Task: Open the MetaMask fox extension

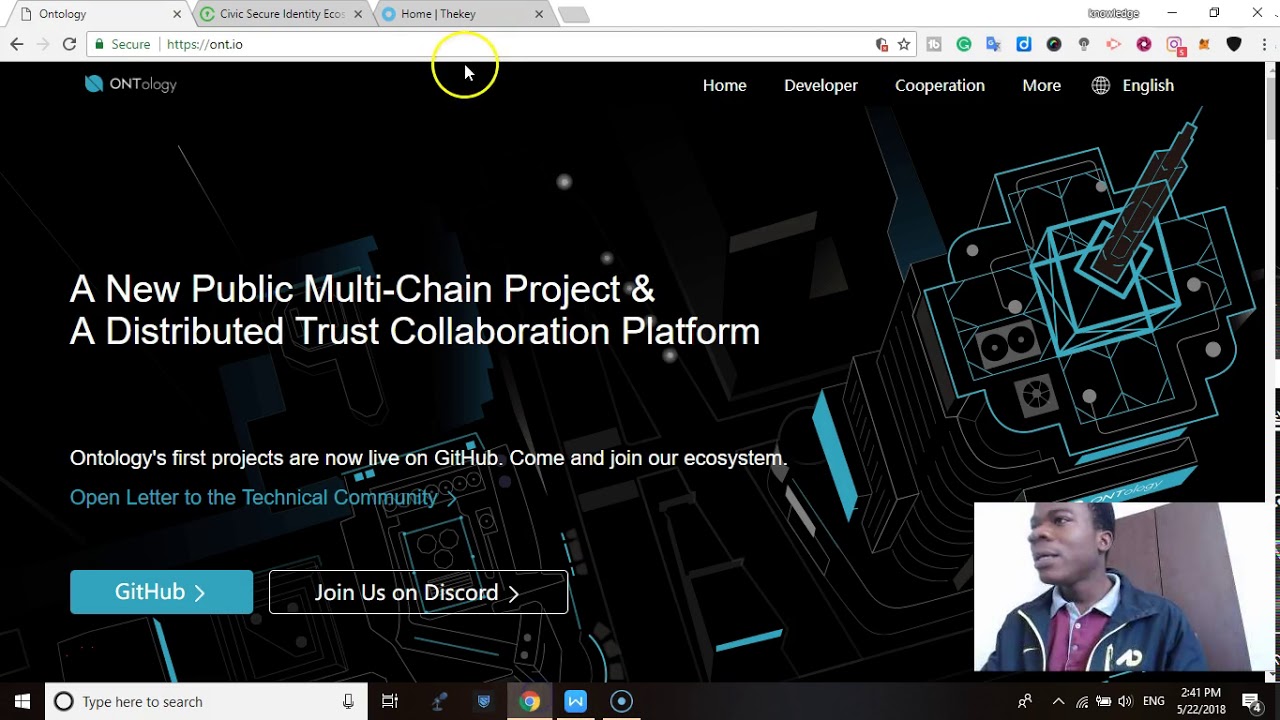Action: (1204, 44)
